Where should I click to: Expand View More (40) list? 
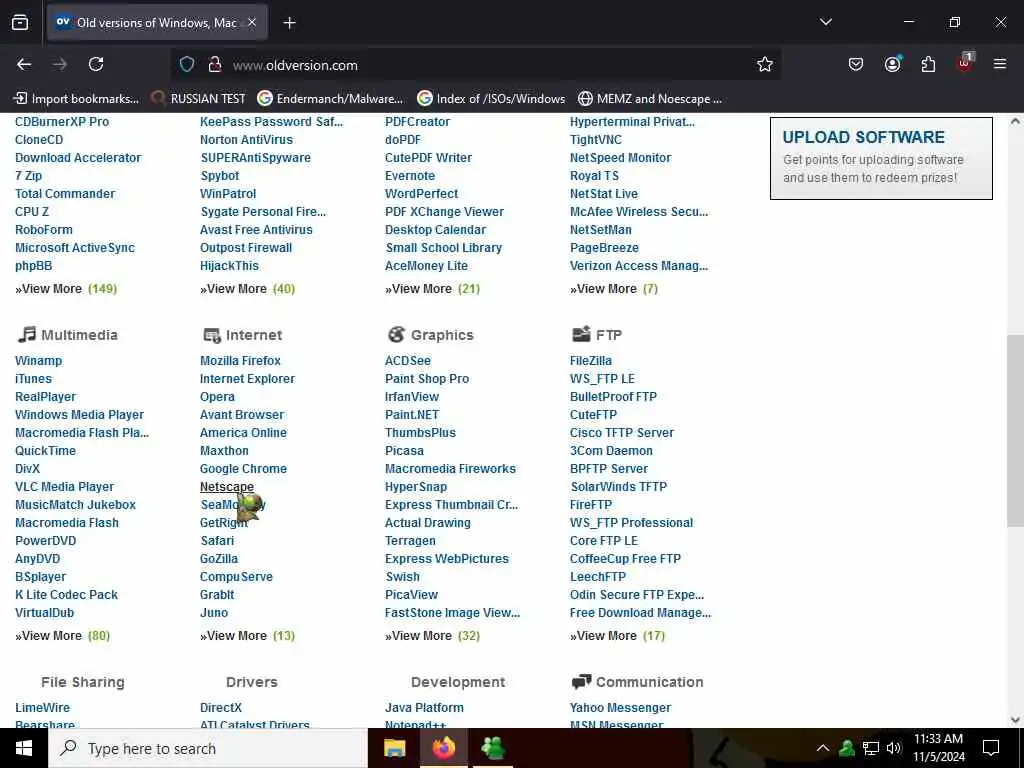(x=248, y=289)
